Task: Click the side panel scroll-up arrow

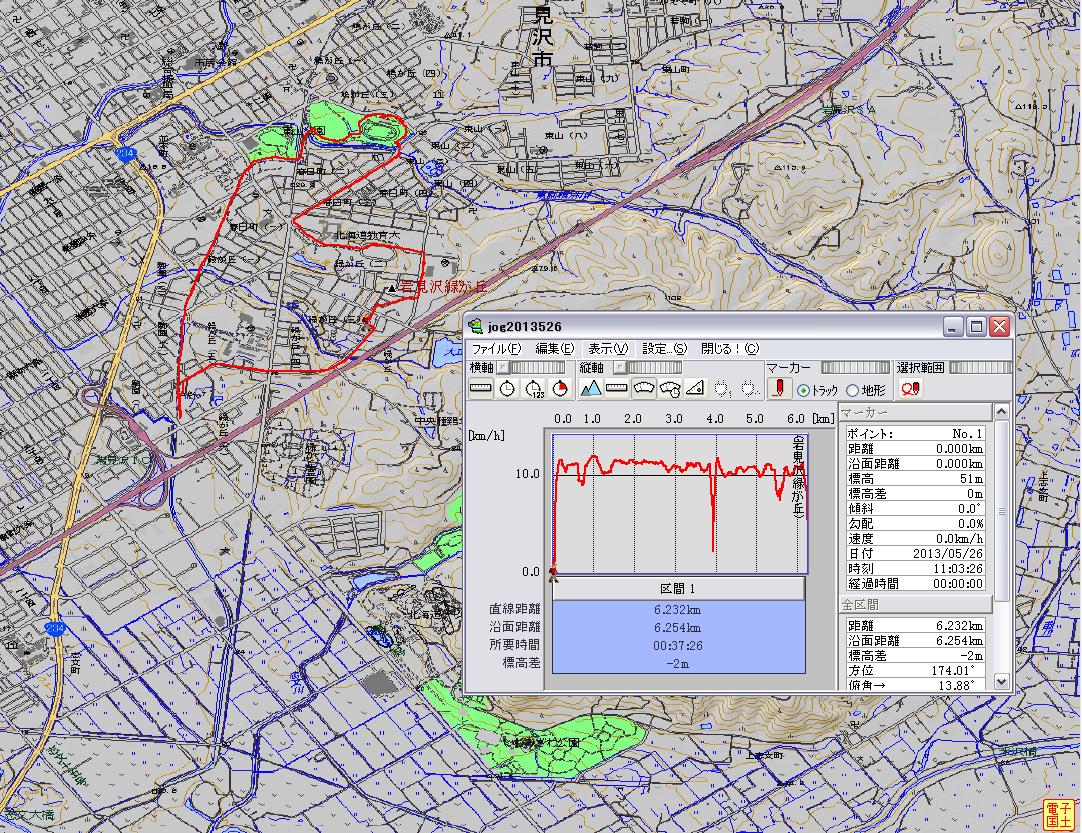Action: pos(1001,412)
